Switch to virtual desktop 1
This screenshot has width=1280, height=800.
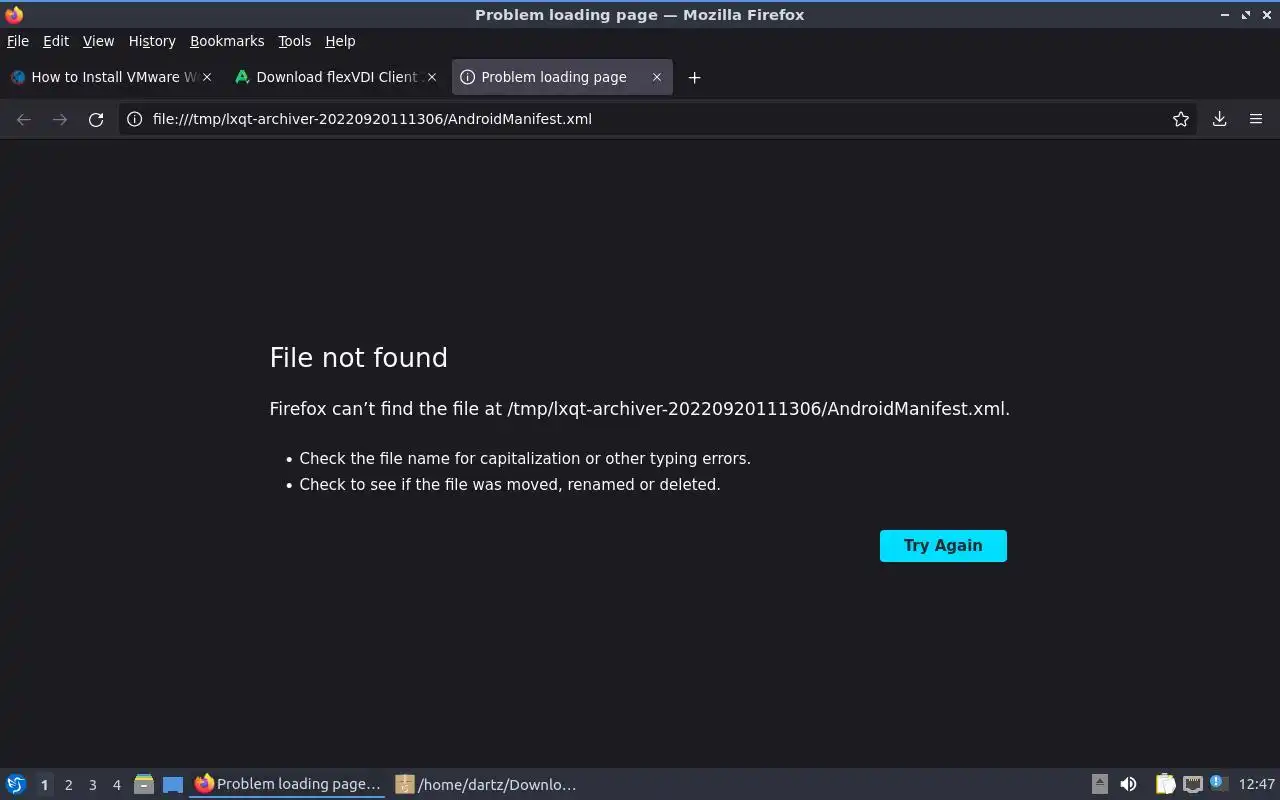click(44, 785)
